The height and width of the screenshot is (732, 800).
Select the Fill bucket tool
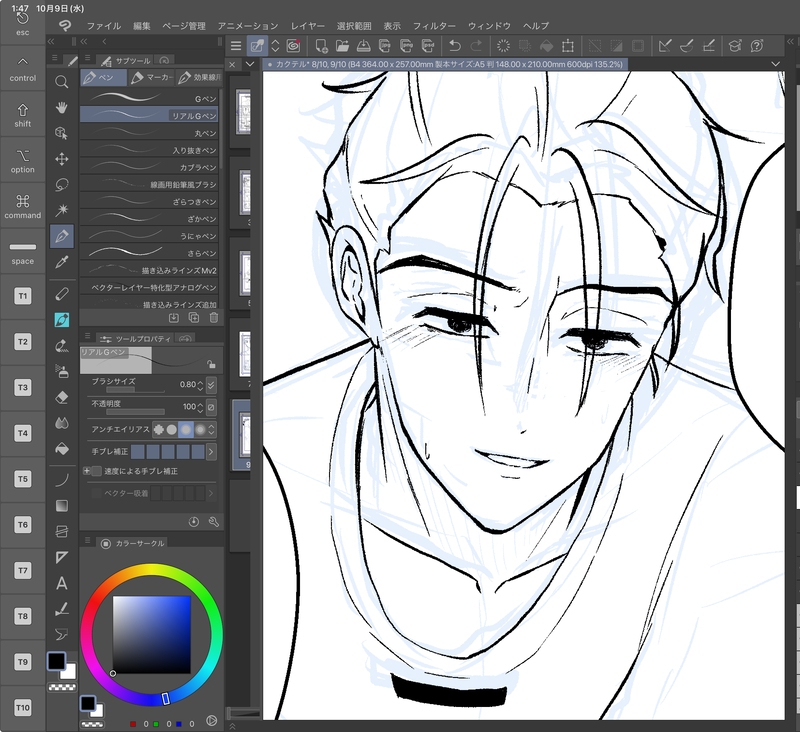coord(62,449)
